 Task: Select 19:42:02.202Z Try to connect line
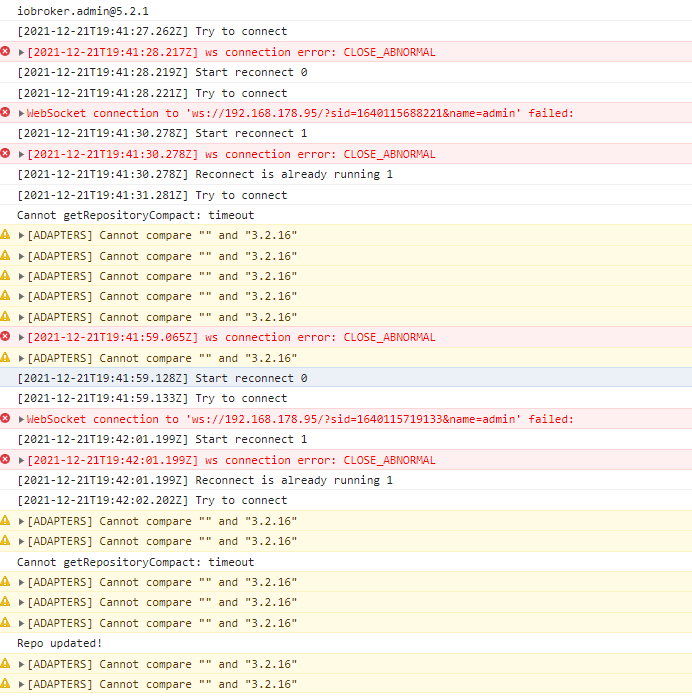[152, 501]
